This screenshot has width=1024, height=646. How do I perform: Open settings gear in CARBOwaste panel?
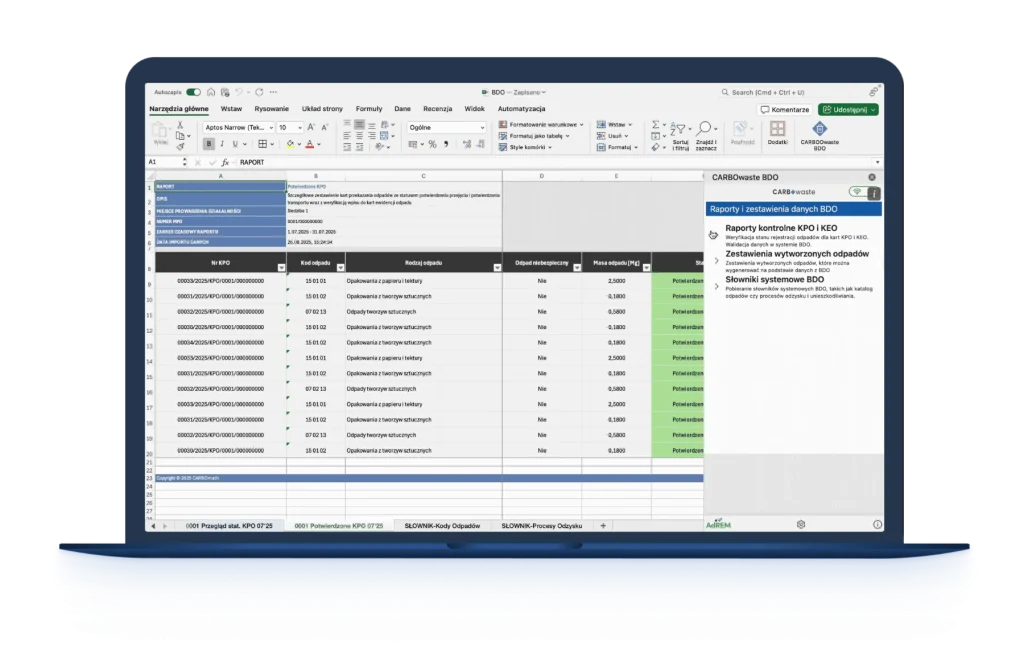(801, 524)
